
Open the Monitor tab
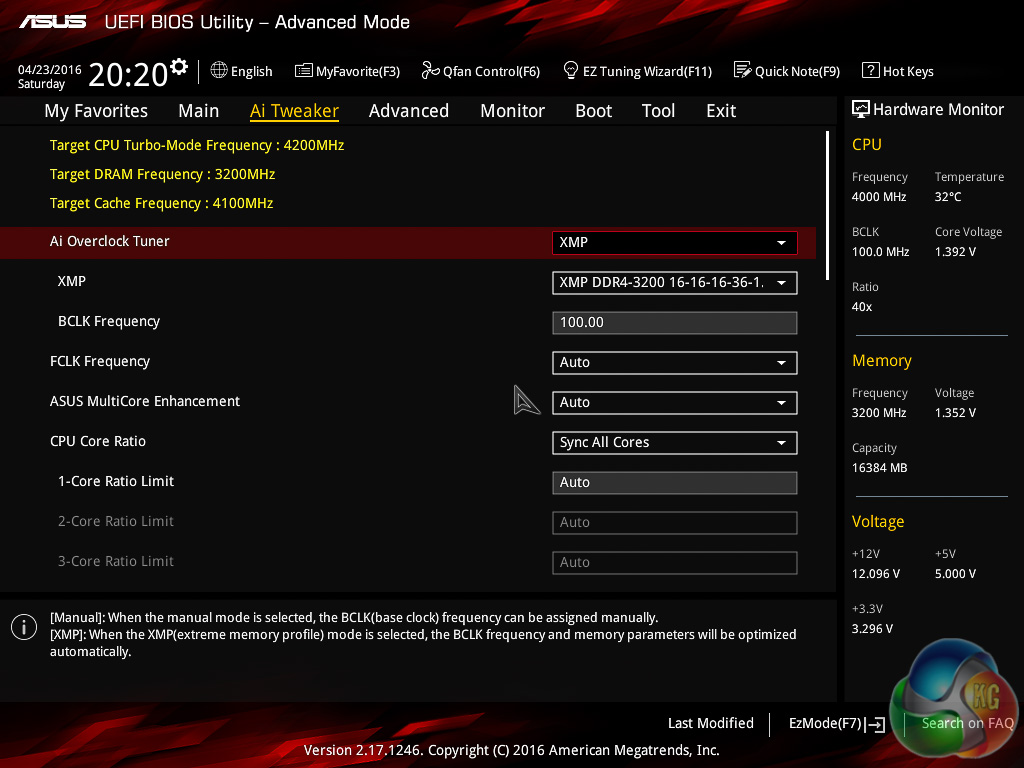click(x=513, y=111)
